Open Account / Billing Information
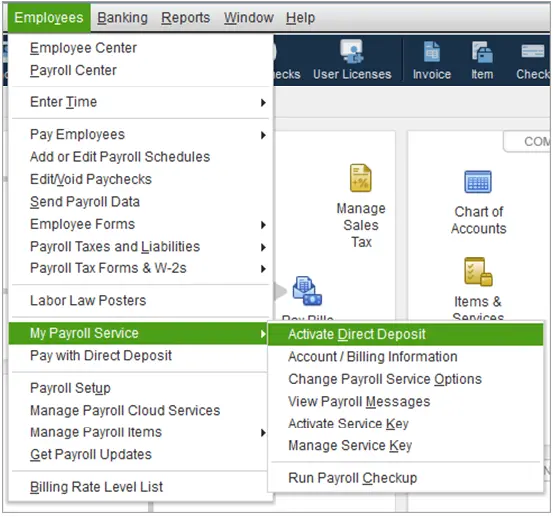The width and height of the screenshot is (553, 517). tap(406, 357)
